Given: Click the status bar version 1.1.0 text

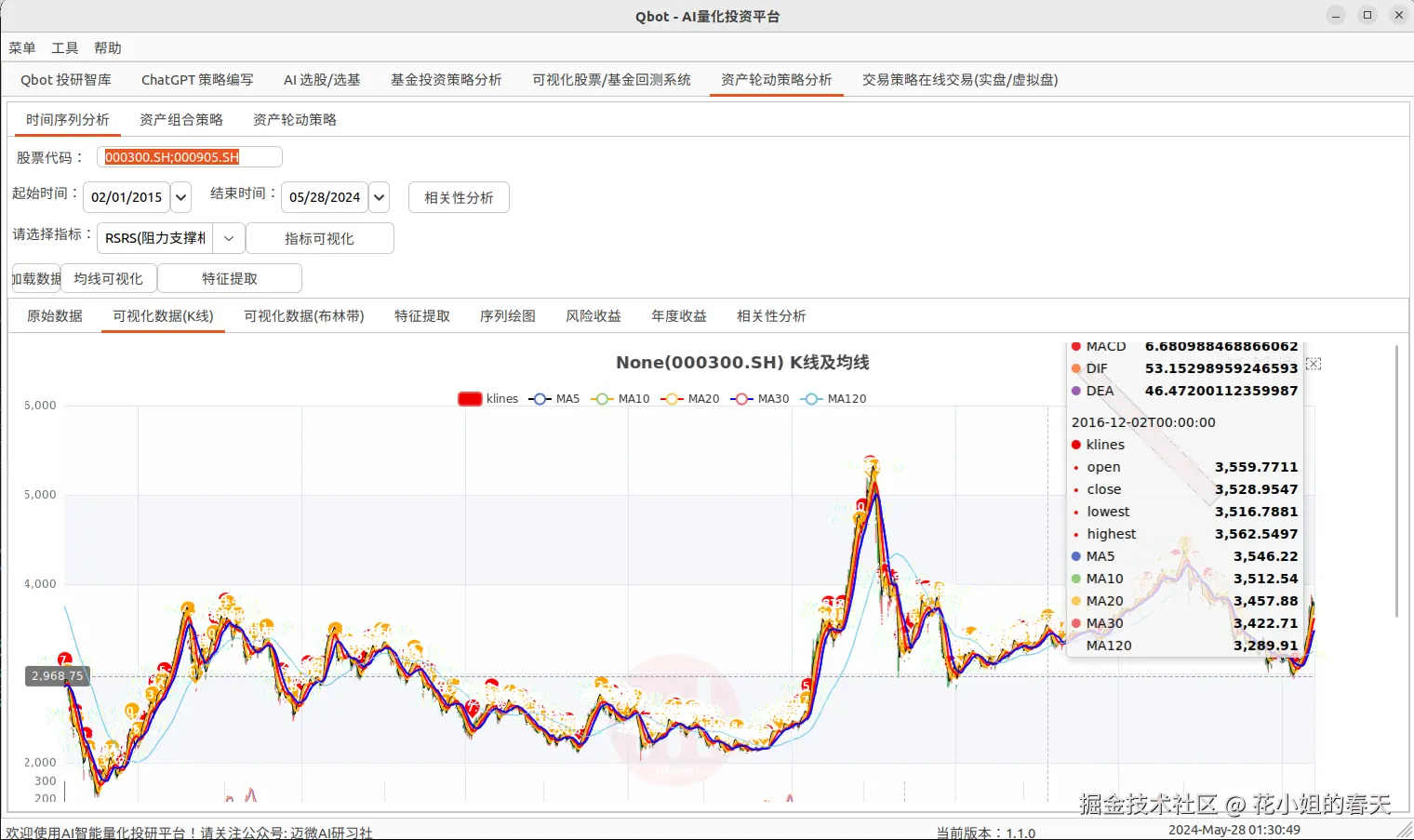Looking at the screenshot, I should 986,833.
